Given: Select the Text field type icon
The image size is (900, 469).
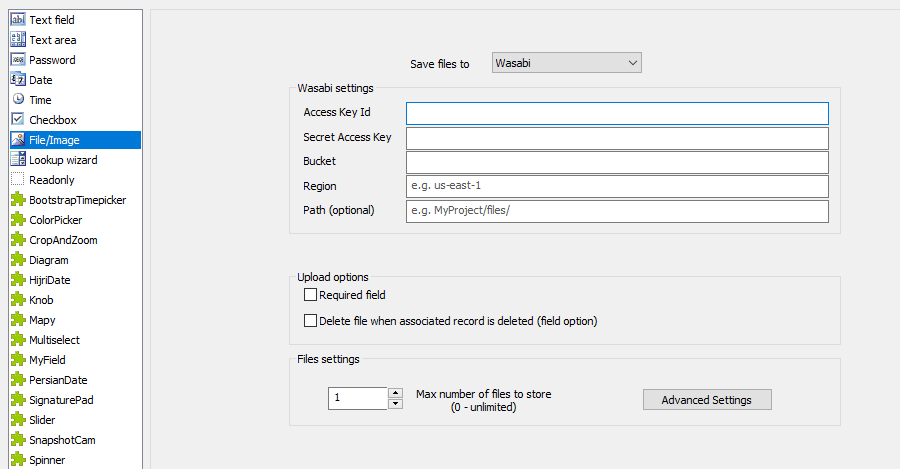Looking at the screenshot, I should (18, 20).
